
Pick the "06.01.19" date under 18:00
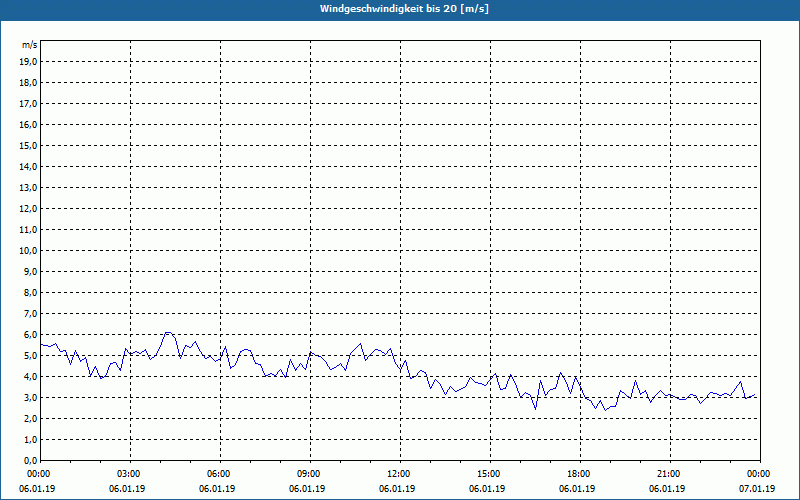pos(577,489)
